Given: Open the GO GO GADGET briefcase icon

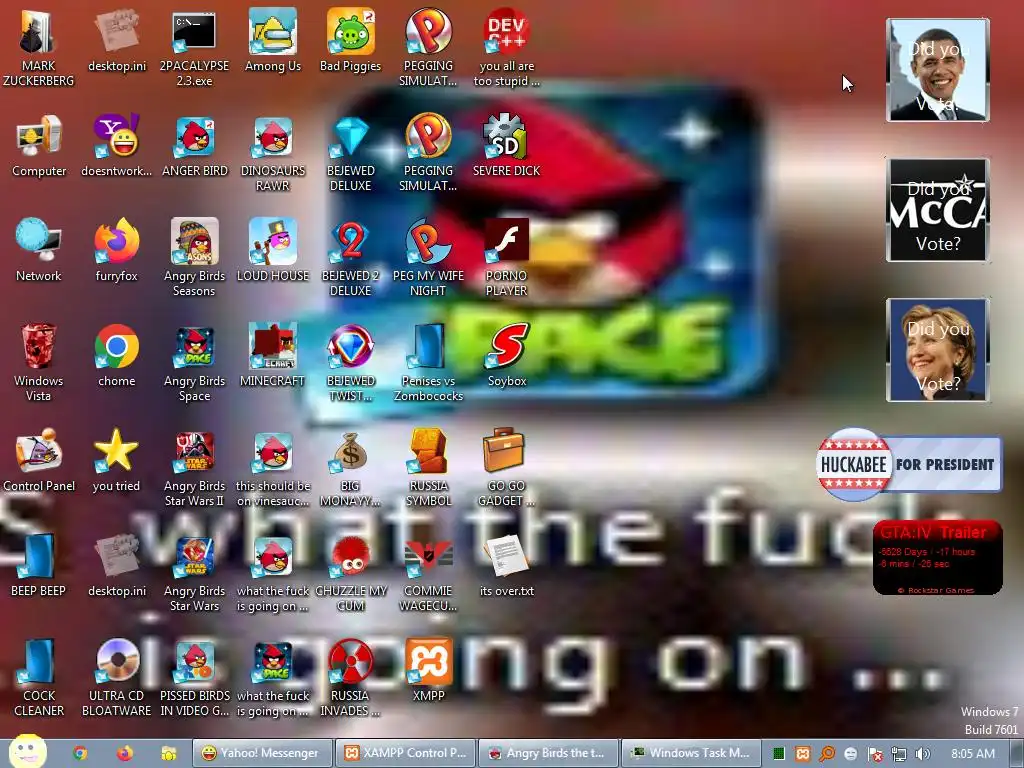Looking at the screenshot, I should point(506,468).
